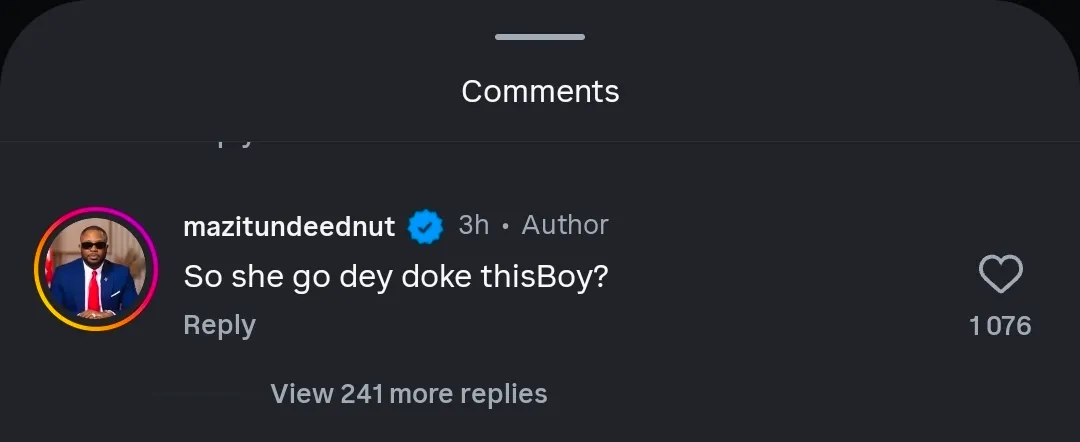1080x442 pixels.
Task: Show the 1 076 likes count
Action: pyautogui.click(x=1000, y=326)
